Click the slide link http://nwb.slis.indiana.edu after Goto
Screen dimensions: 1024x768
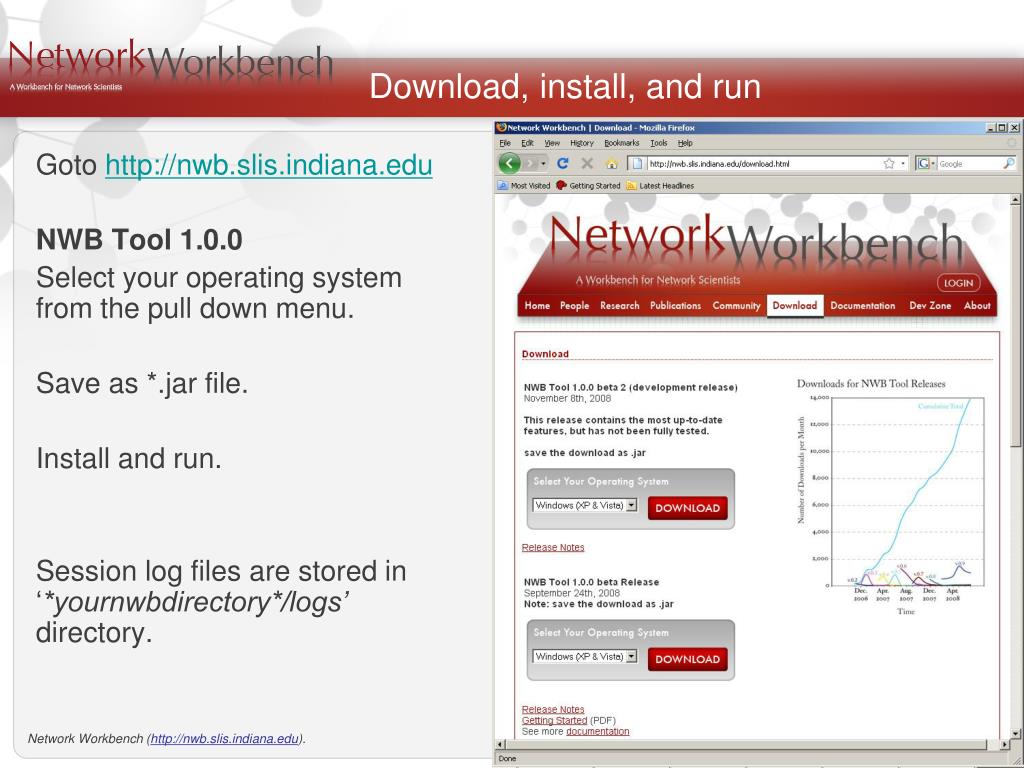(268, 165)
